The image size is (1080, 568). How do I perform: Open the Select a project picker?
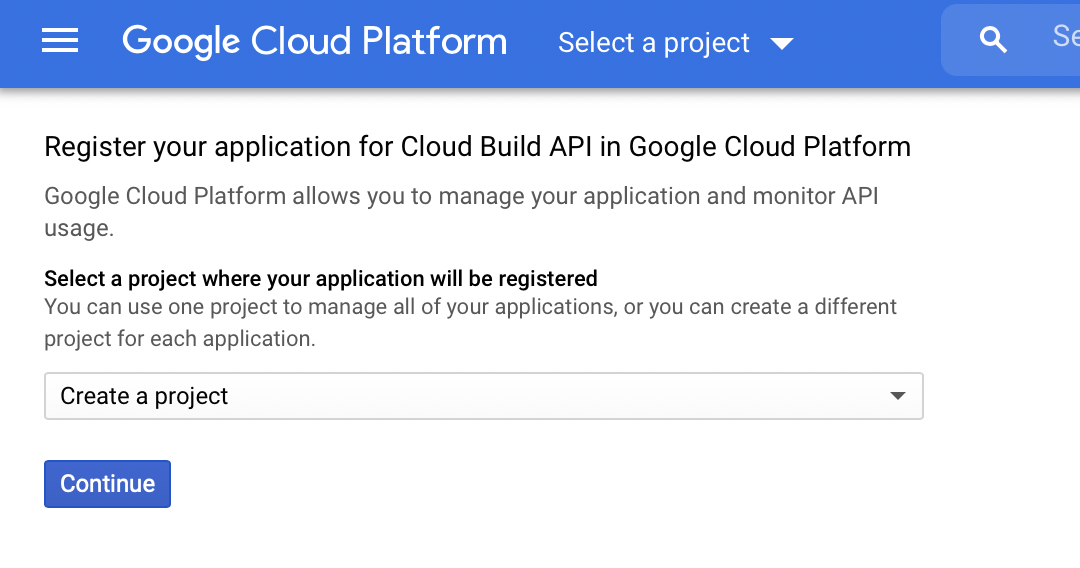pyautogui.click(x=675, y=43)
